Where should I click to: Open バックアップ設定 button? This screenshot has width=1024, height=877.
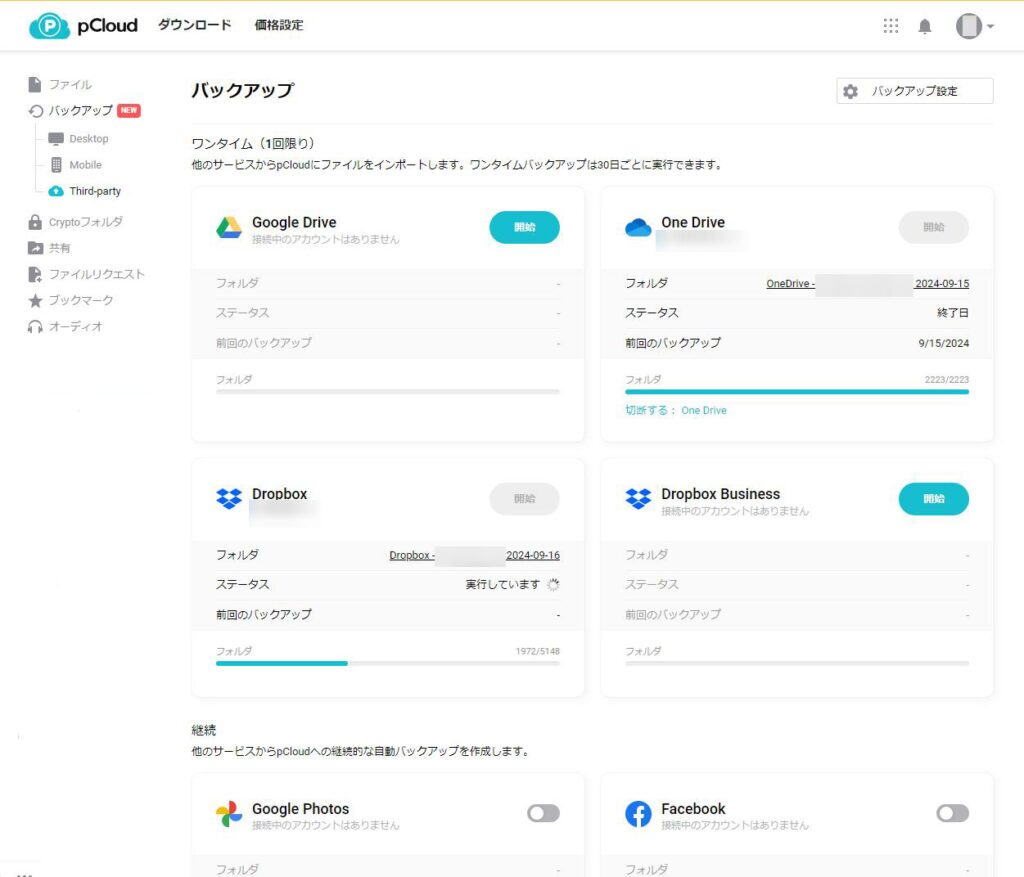[914, 91]
